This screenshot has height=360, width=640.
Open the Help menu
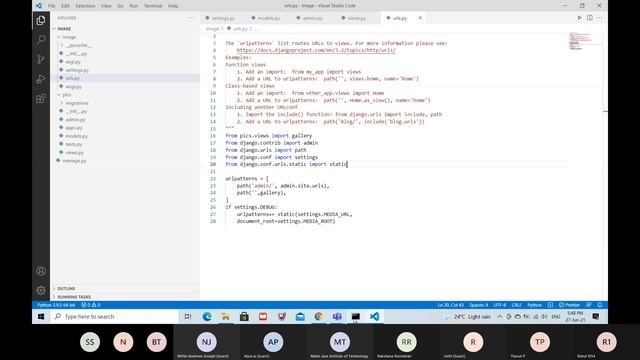coord(173,6)
